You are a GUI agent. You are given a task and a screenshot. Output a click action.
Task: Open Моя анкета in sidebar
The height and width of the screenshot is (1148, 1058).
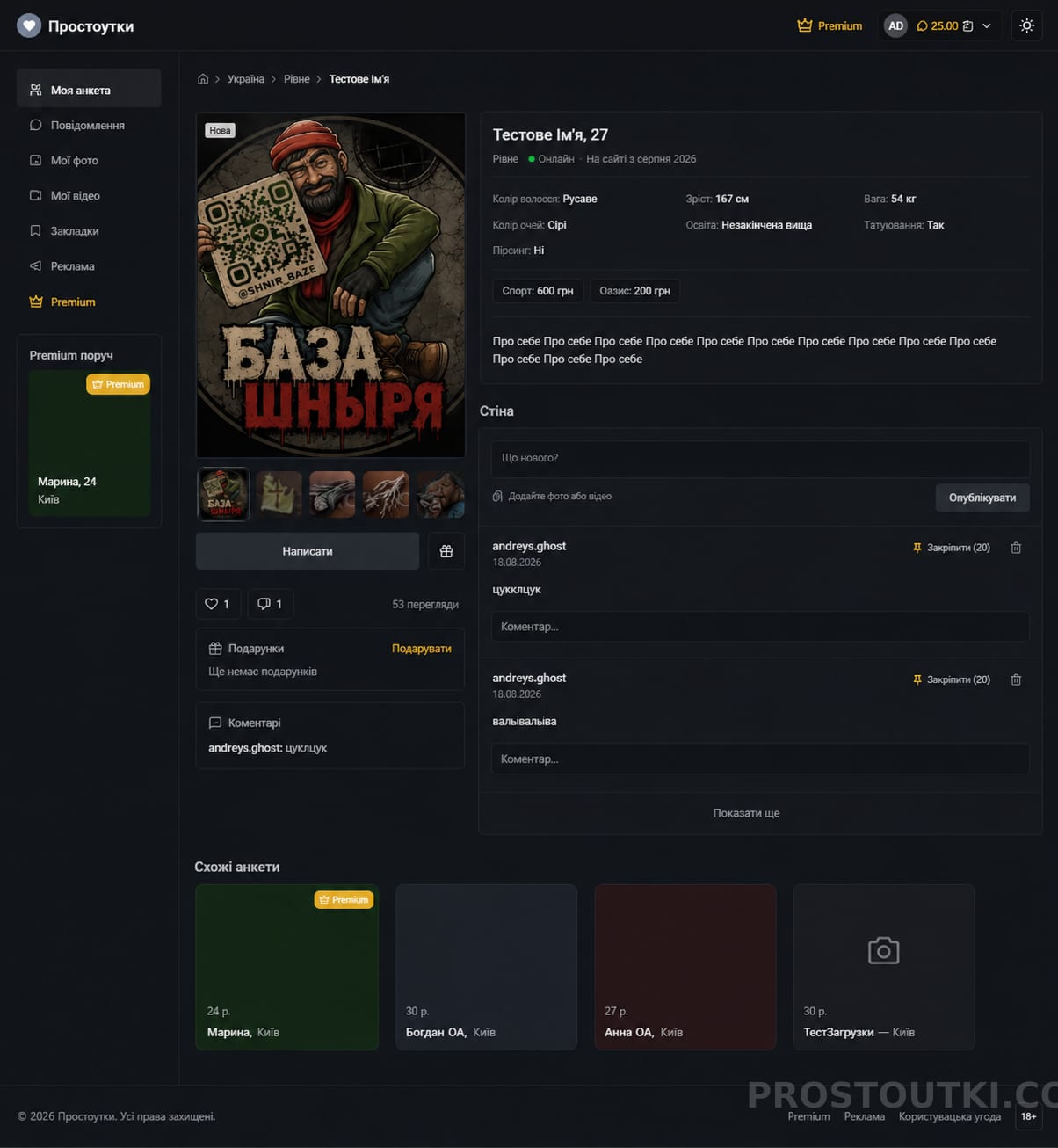[x=89, y=90]
